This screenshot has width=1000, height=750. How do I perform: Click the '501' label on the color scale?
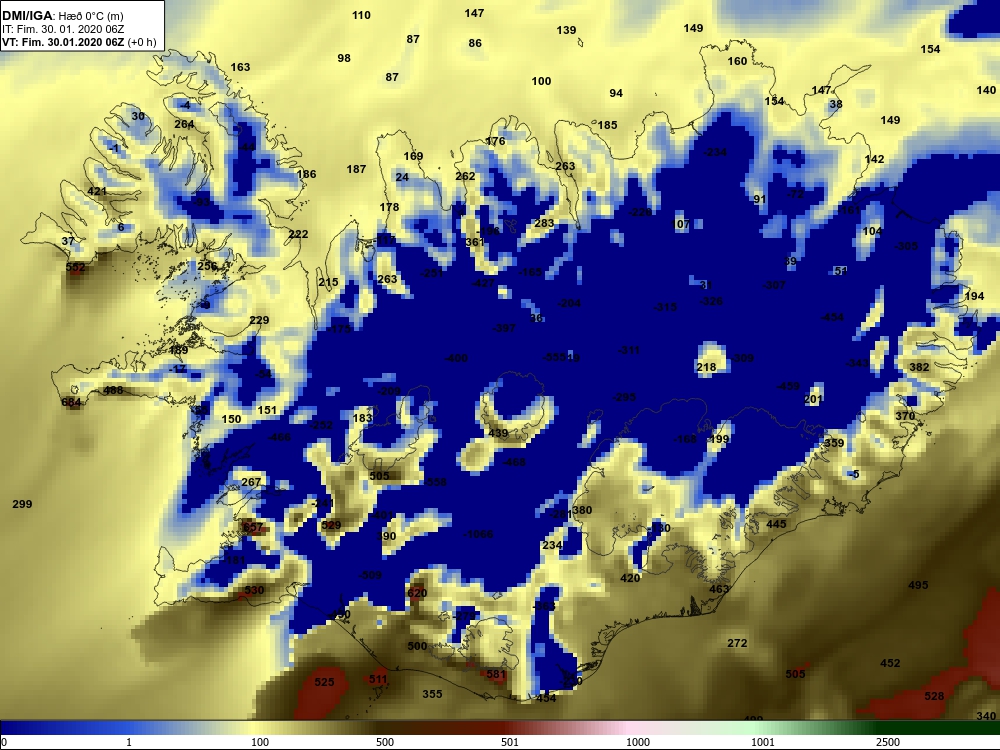click(510, 742)
